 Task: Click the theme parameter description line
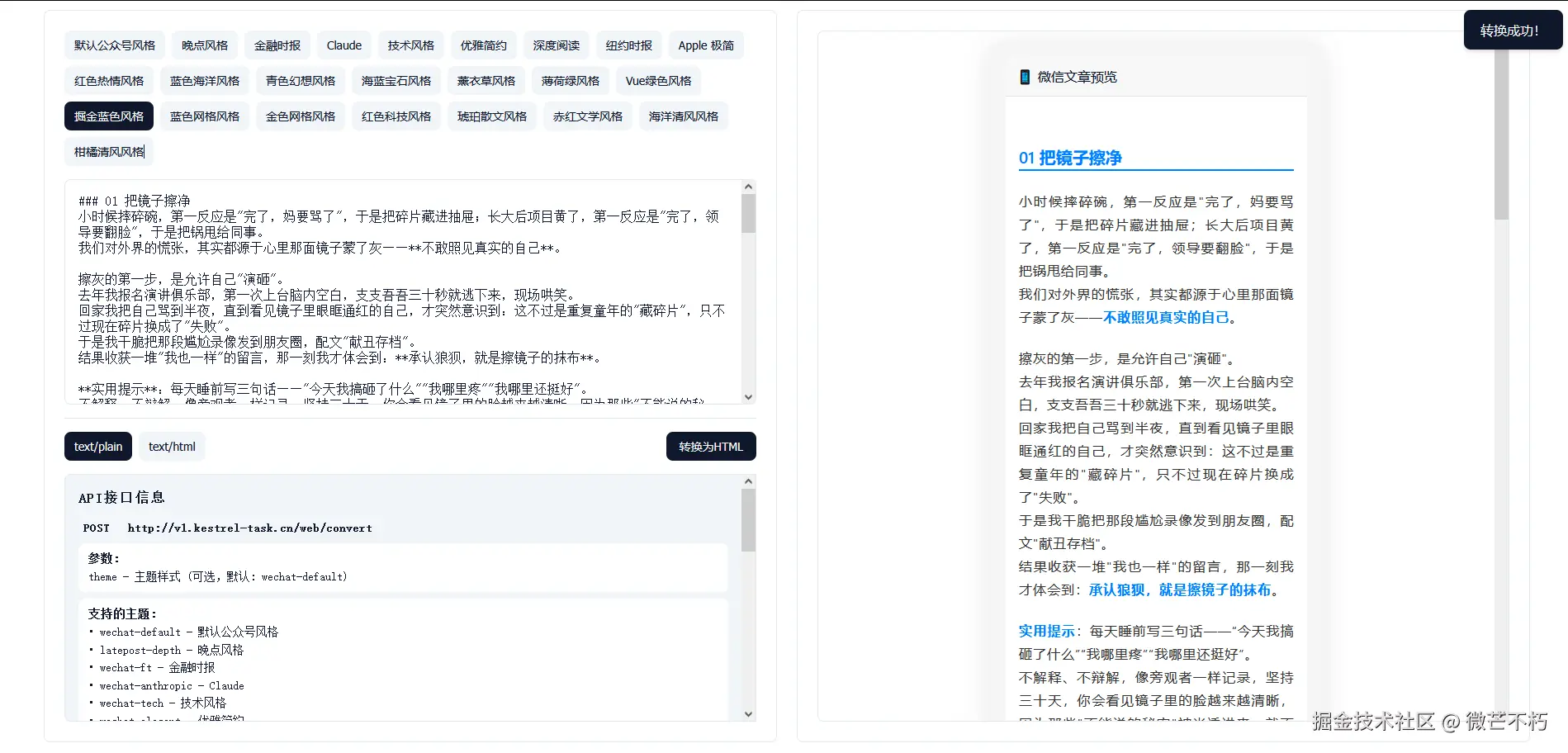point(218,576)
